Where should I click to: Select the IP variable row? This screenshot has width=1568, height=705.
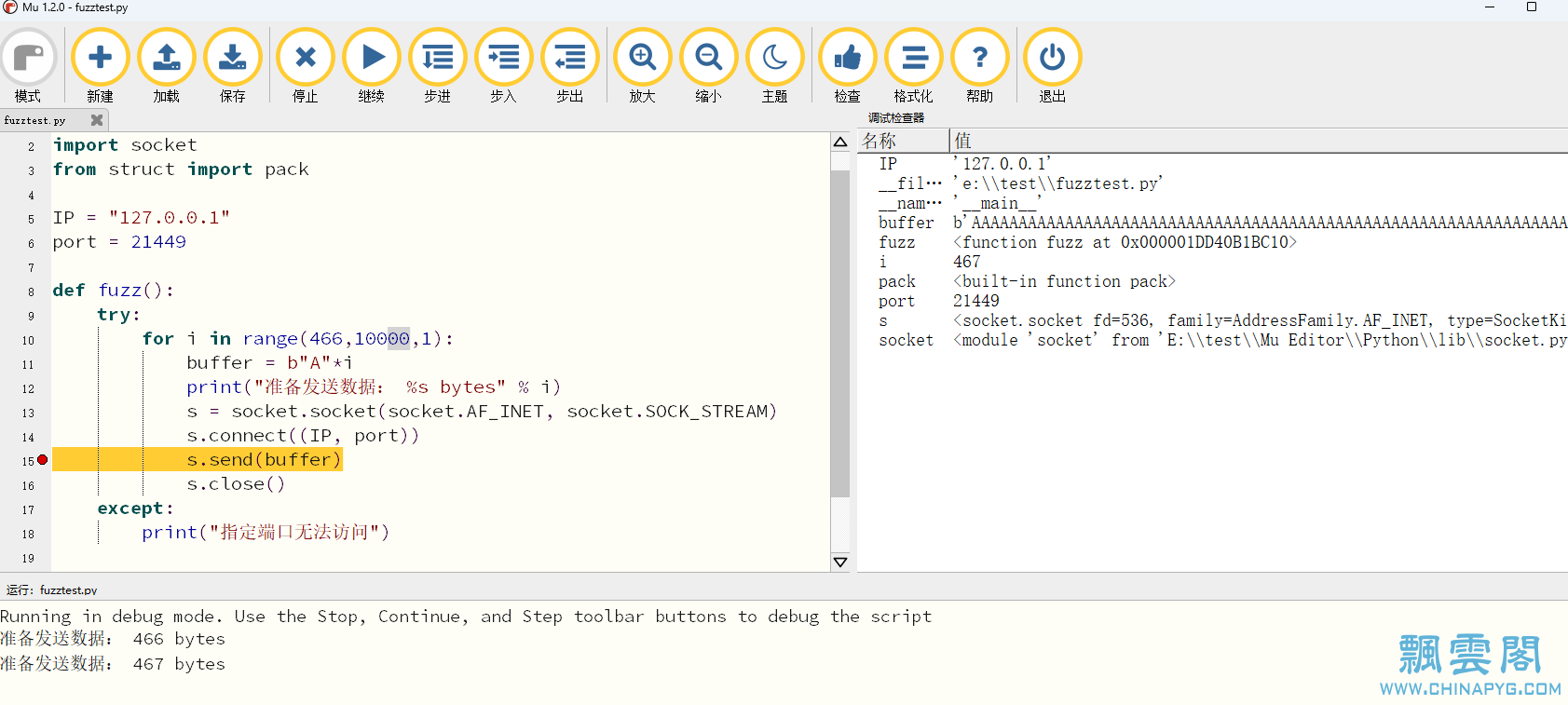point(1212,164)
